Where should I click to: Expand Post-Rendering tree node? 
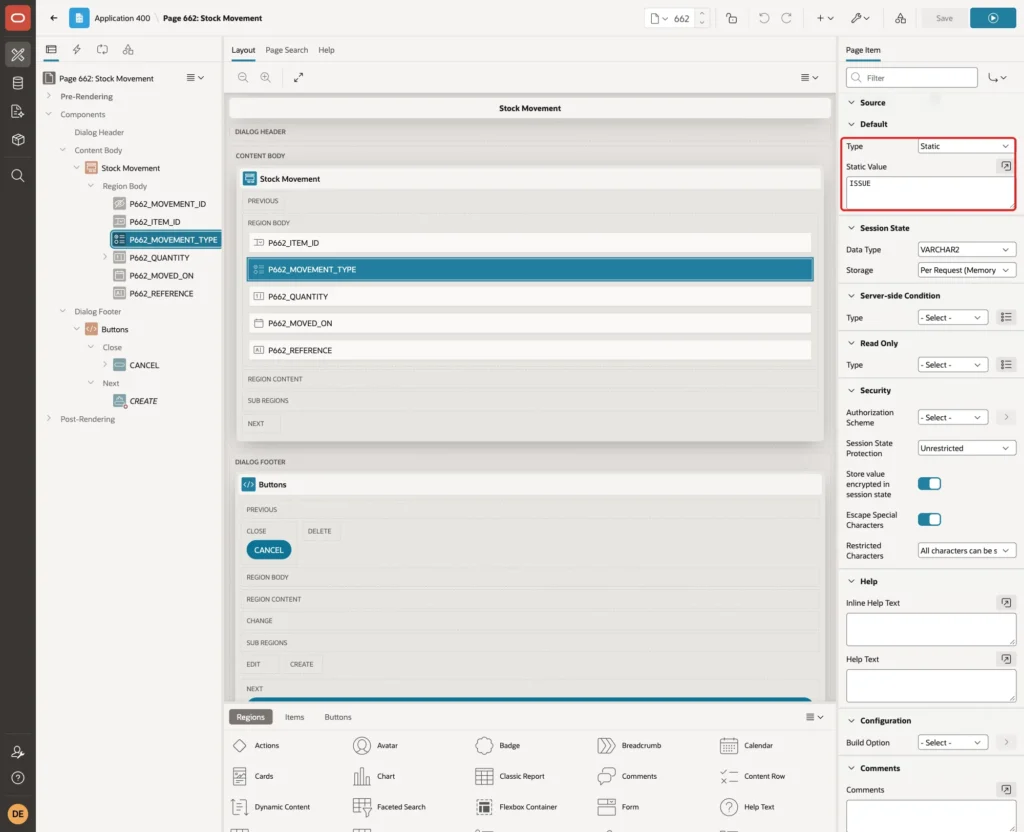pyautogui.click(x=49, y=419)
